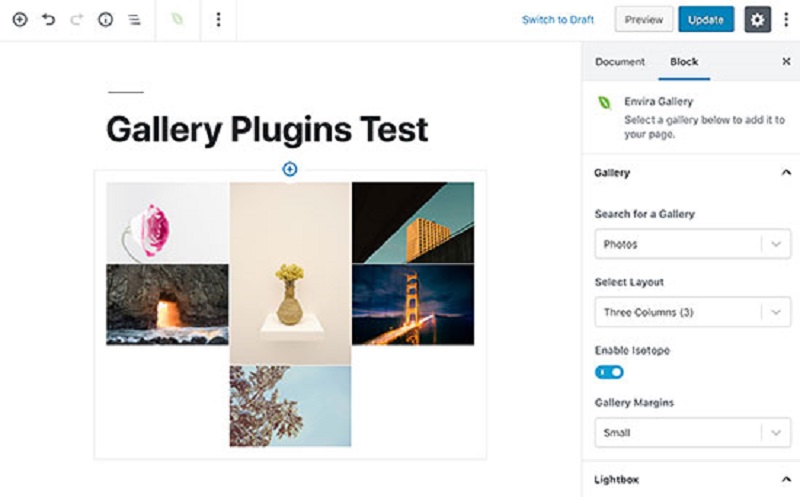
Task: Toggle the settings gear icon
Action: [757, 20]
